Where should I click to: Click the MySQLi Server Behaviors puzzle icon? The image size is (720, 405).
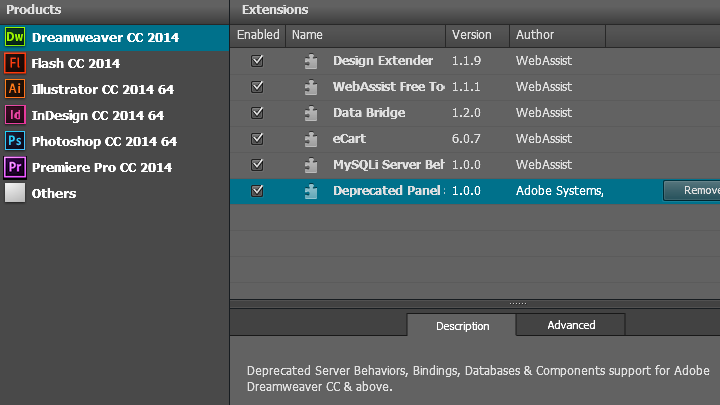click(311, 165)
